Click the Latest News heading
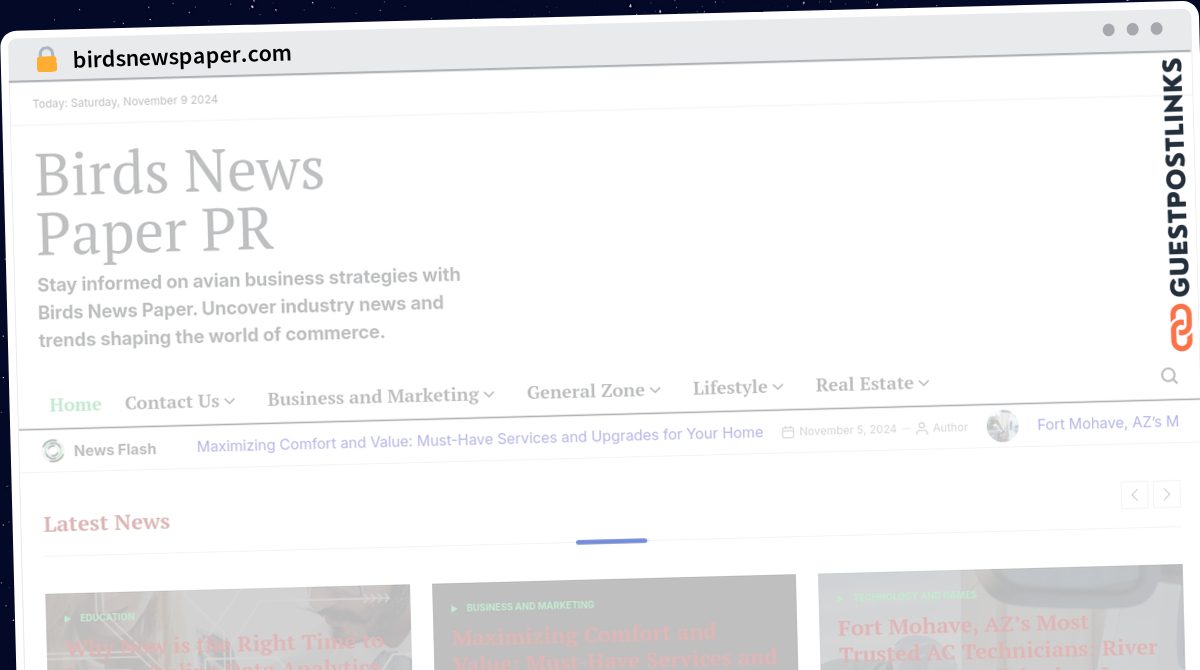The image size is (1200, 670). [x=107, y=523]
